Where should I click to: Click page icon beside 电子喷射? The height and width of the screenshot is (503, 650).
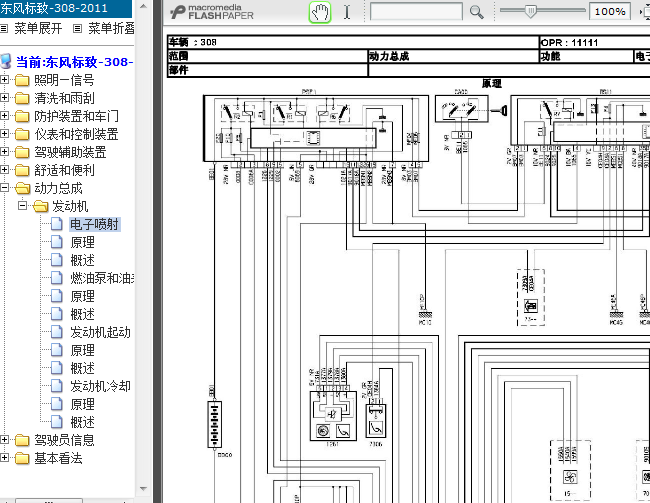coord(56,224)
